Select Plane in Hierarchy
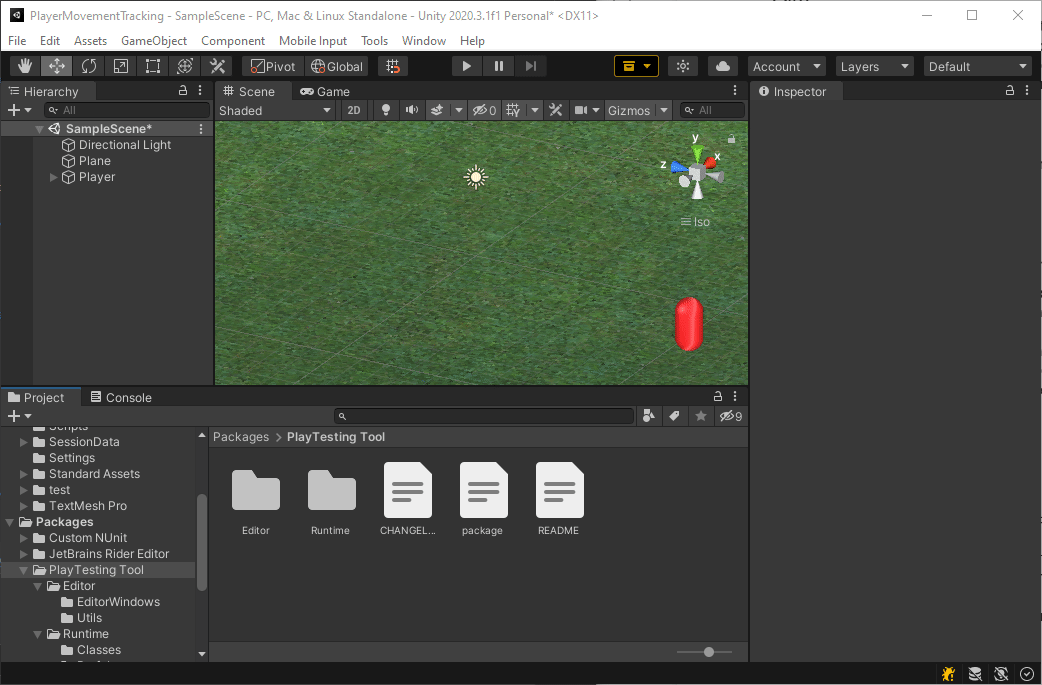The width and height of the screenshot is (1042, 685). pyautogui.click(x=95, y=161)
